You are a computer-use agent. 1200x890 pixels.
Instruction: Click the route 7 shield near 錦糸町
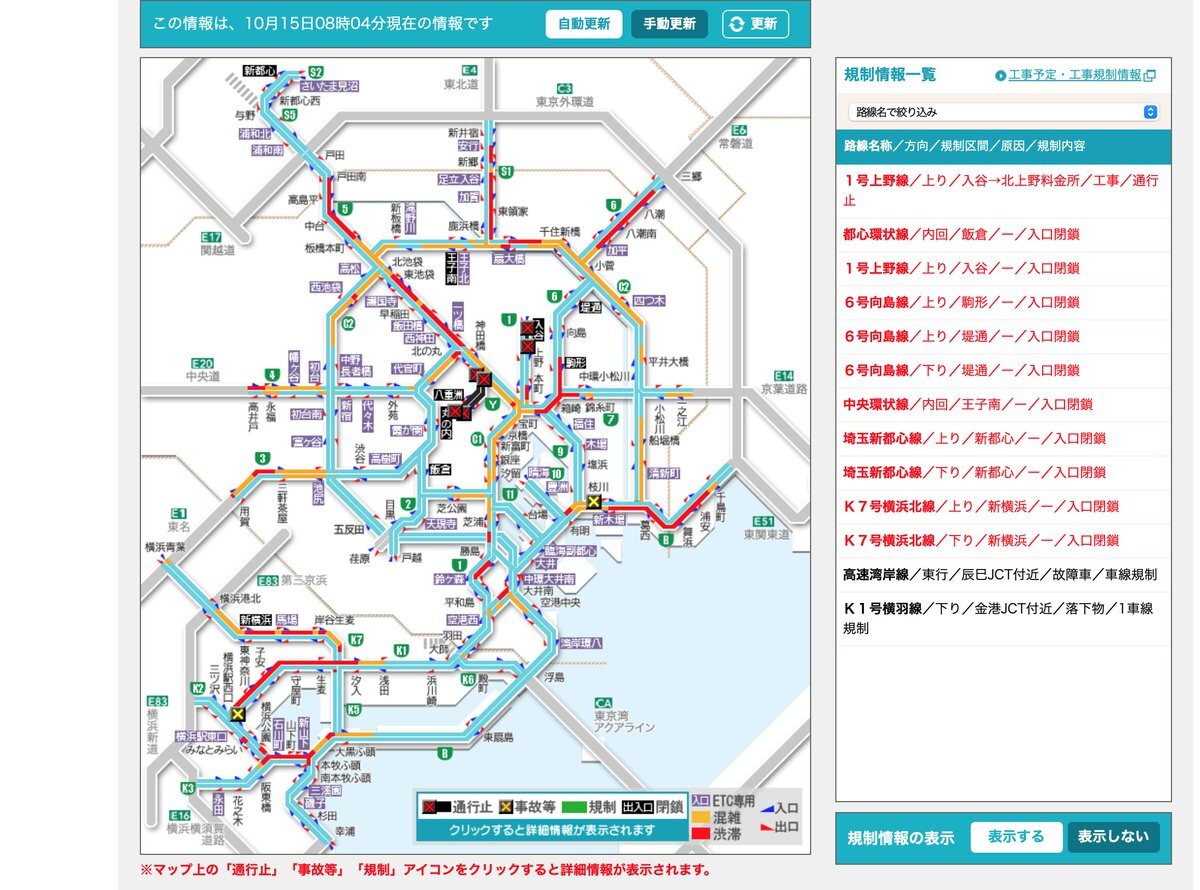point(609,420)
